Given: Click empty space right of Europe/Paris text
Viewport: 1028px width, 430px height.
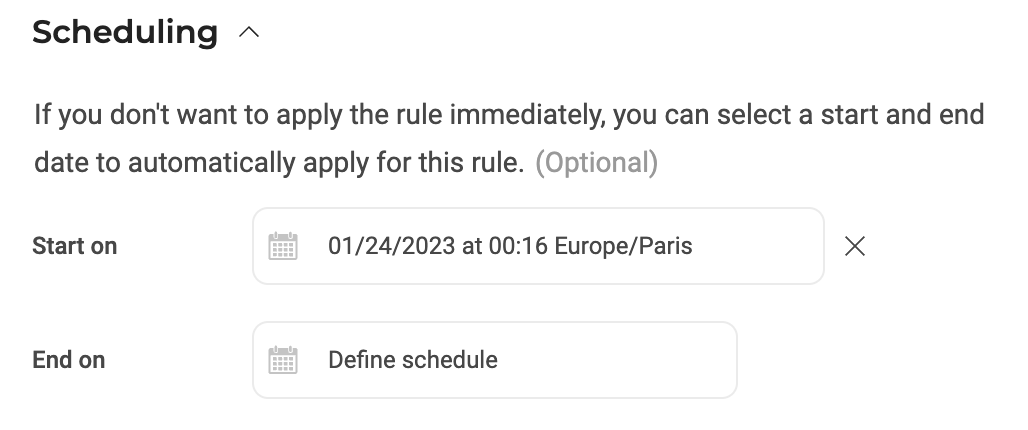Looking at the screenshot, I should coord(755,246).
